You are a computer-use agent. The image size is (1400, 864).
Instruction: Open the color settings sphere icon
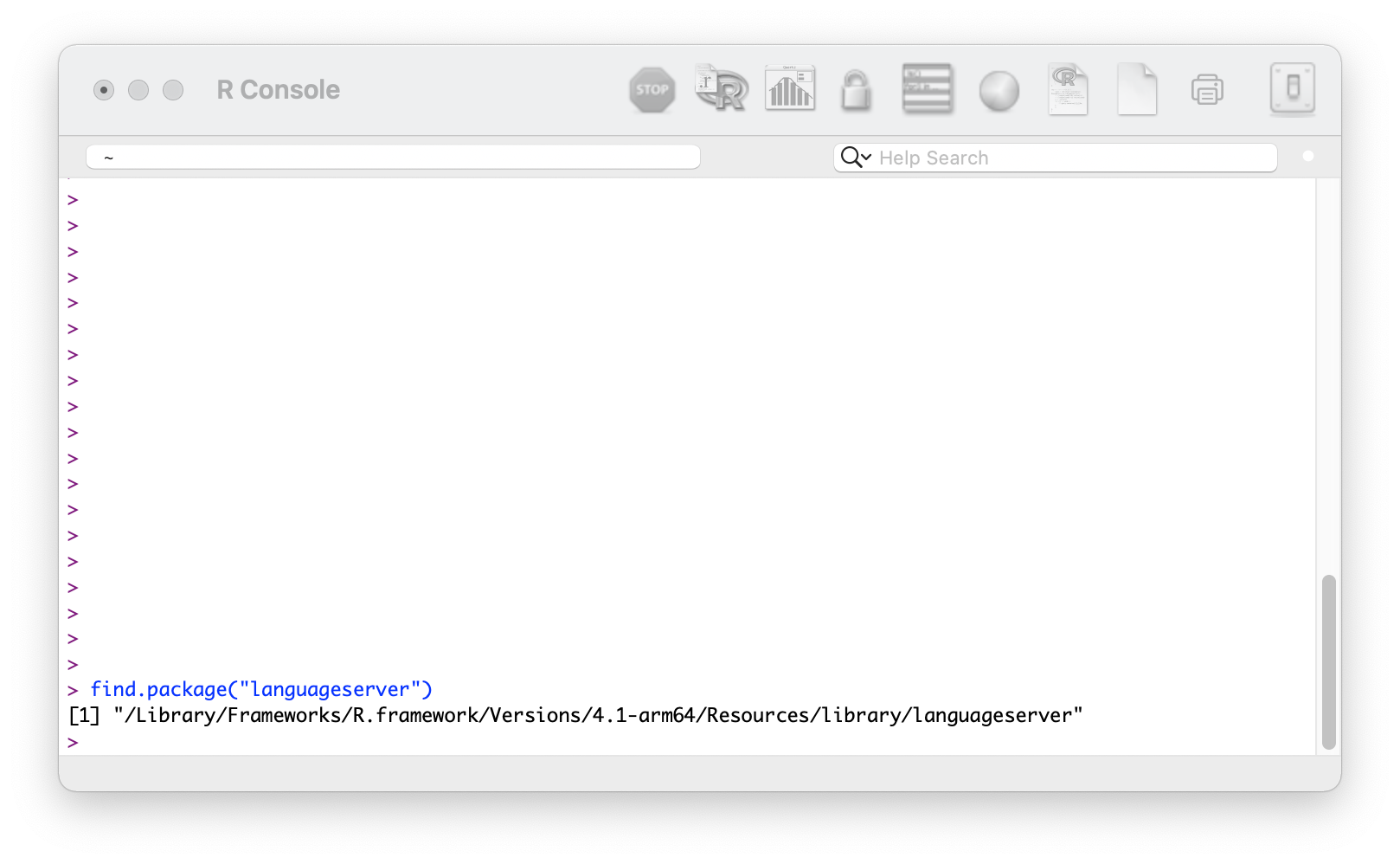pyautogui.click(x=999, y=91)
